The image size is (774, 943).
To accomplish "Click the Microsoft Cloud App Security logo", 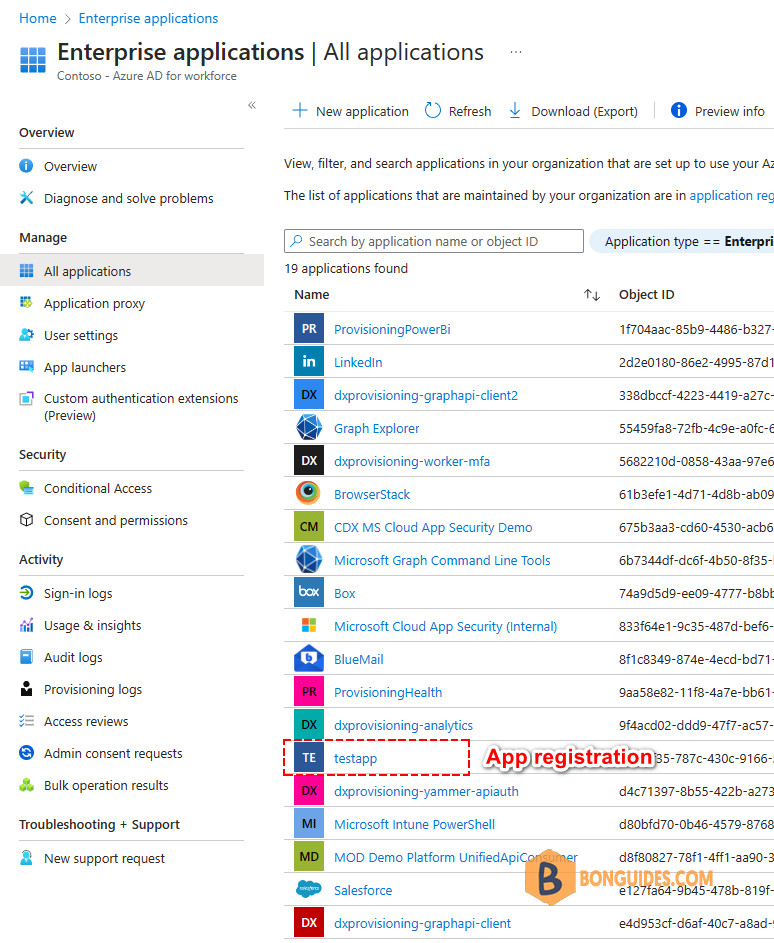I will click(309, 625).
